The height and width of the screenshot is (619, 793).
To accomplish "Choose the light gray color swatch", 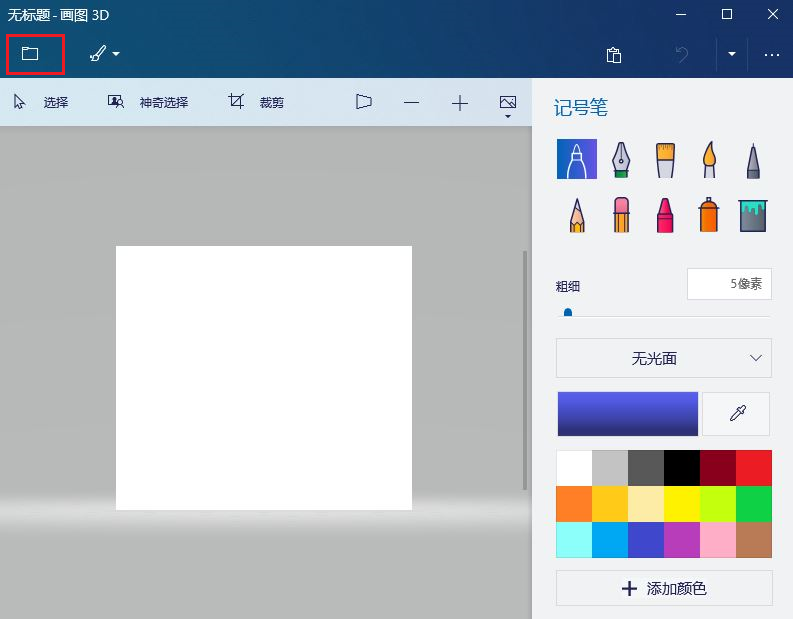I will [x=610, y=468].
